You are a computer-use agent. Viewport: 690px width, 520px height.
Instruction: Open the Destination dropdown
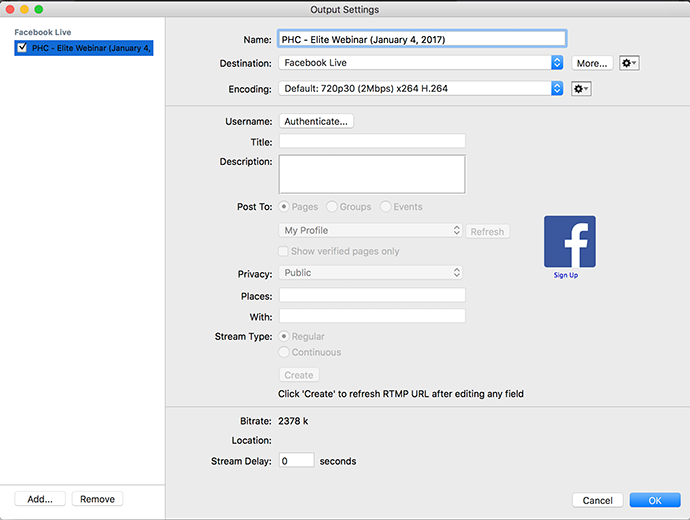(421, 63)
